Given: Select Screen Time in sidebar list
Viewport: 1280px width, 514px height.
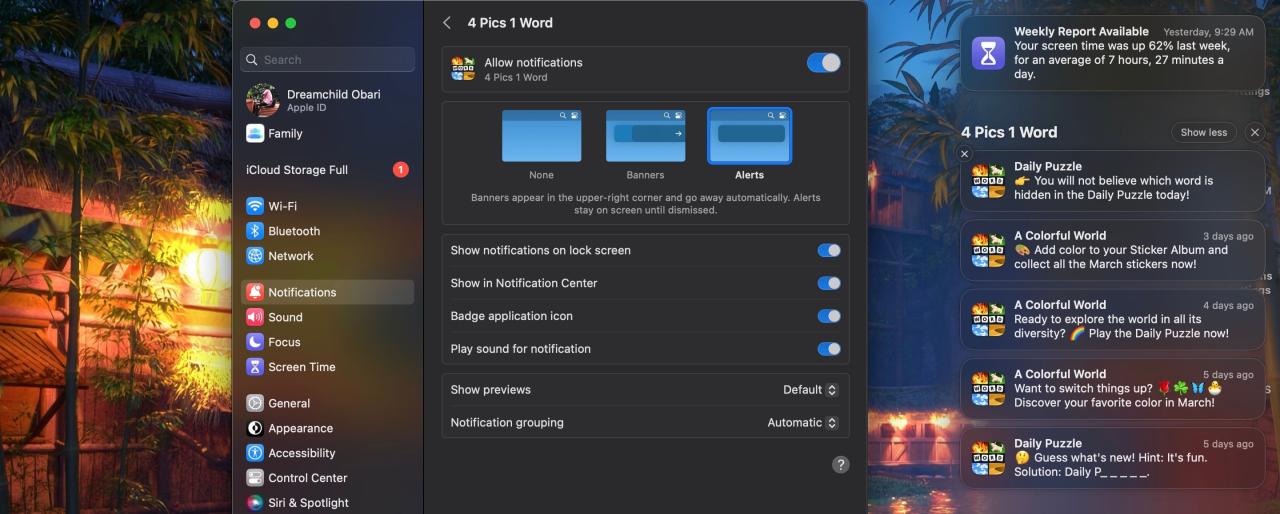Looking at the screenshot, I should point(327,367).
